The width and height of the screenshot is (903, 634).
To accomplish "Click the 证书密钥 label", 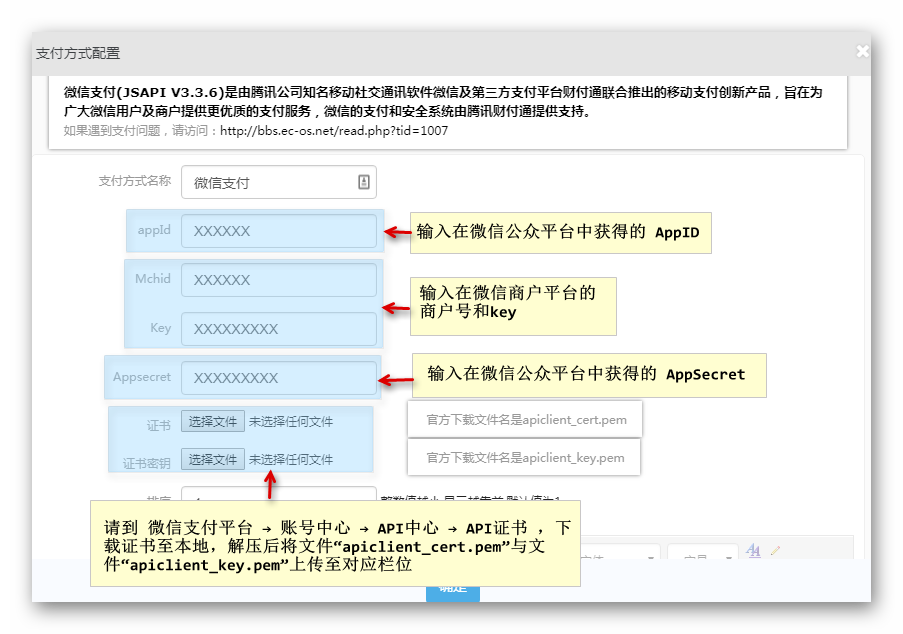I will point(146,464).
